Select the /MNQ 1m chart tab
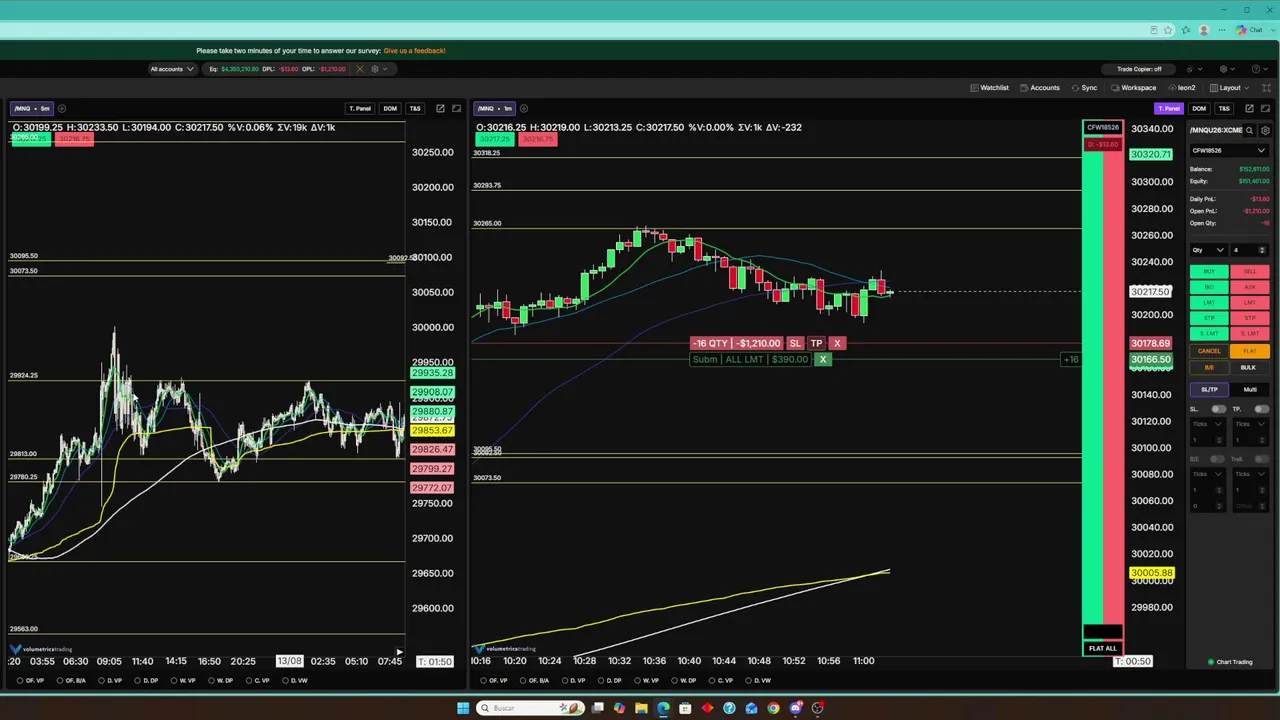Image resolution: width=1280 pixels, height=720 pixels. tap(495, 108)
